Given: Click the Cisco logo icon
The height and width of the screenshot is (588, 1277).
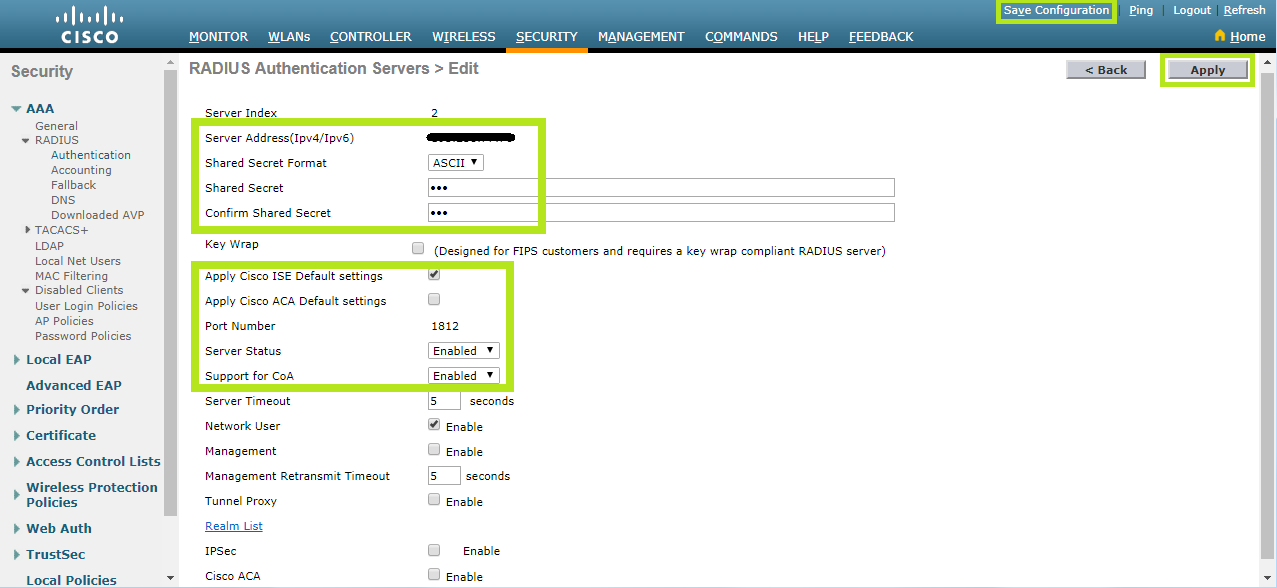Looking at the screenshot, I should [x=90, y=25].
